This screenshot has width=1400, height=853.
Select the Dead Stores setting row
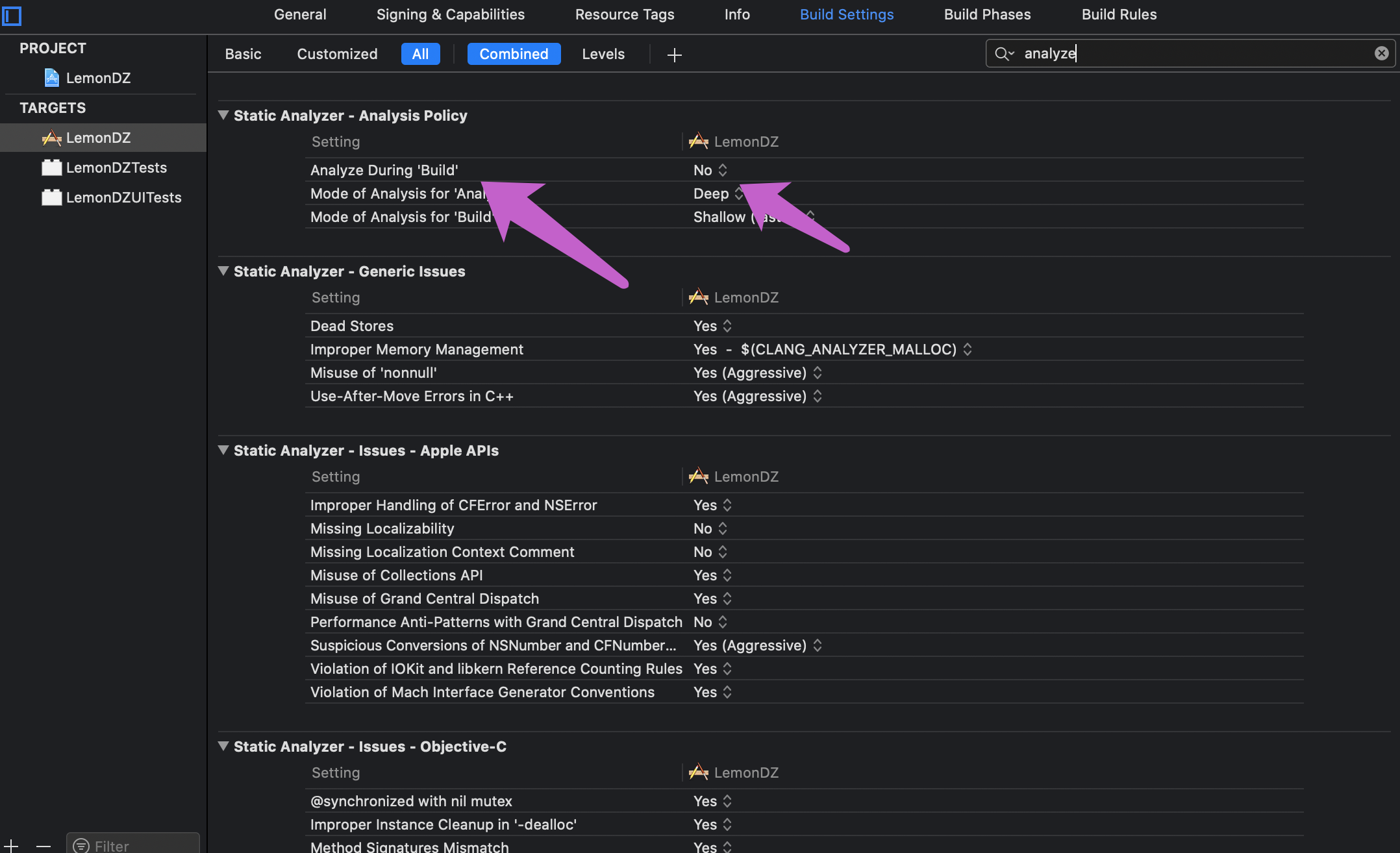point(804,326)
